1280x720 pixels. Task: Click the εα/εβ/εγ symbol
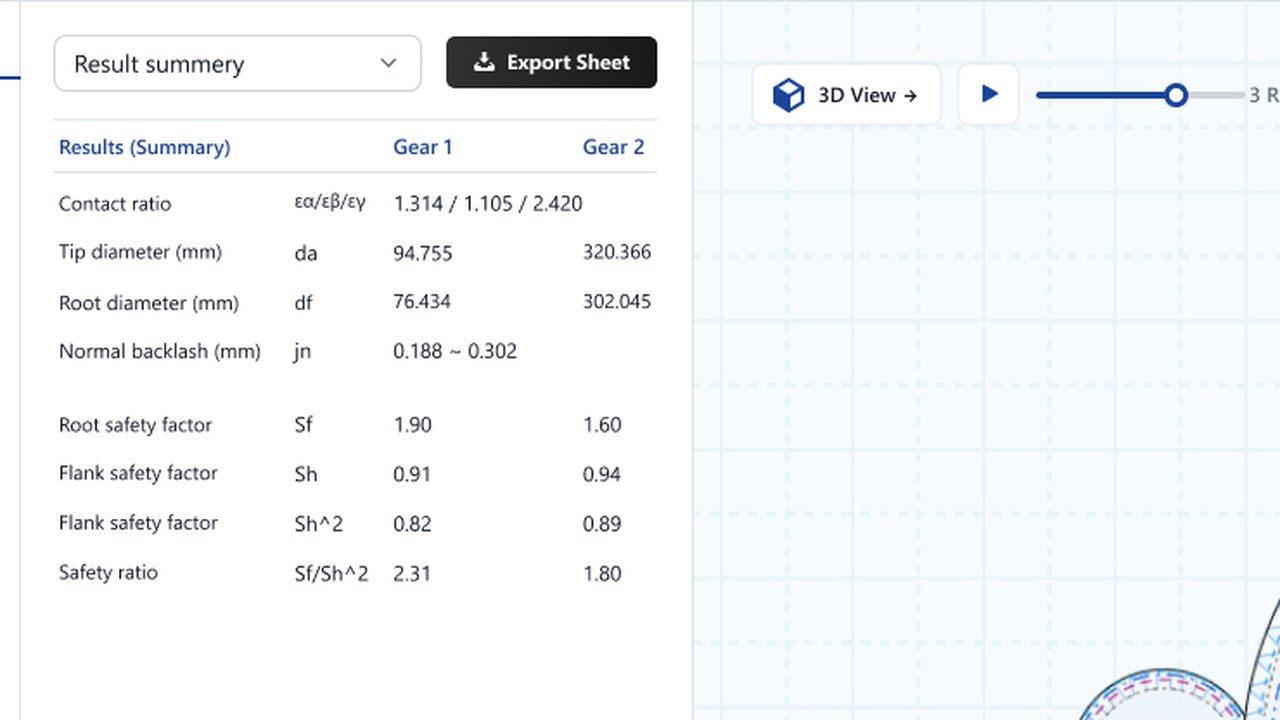pos(330,203)
